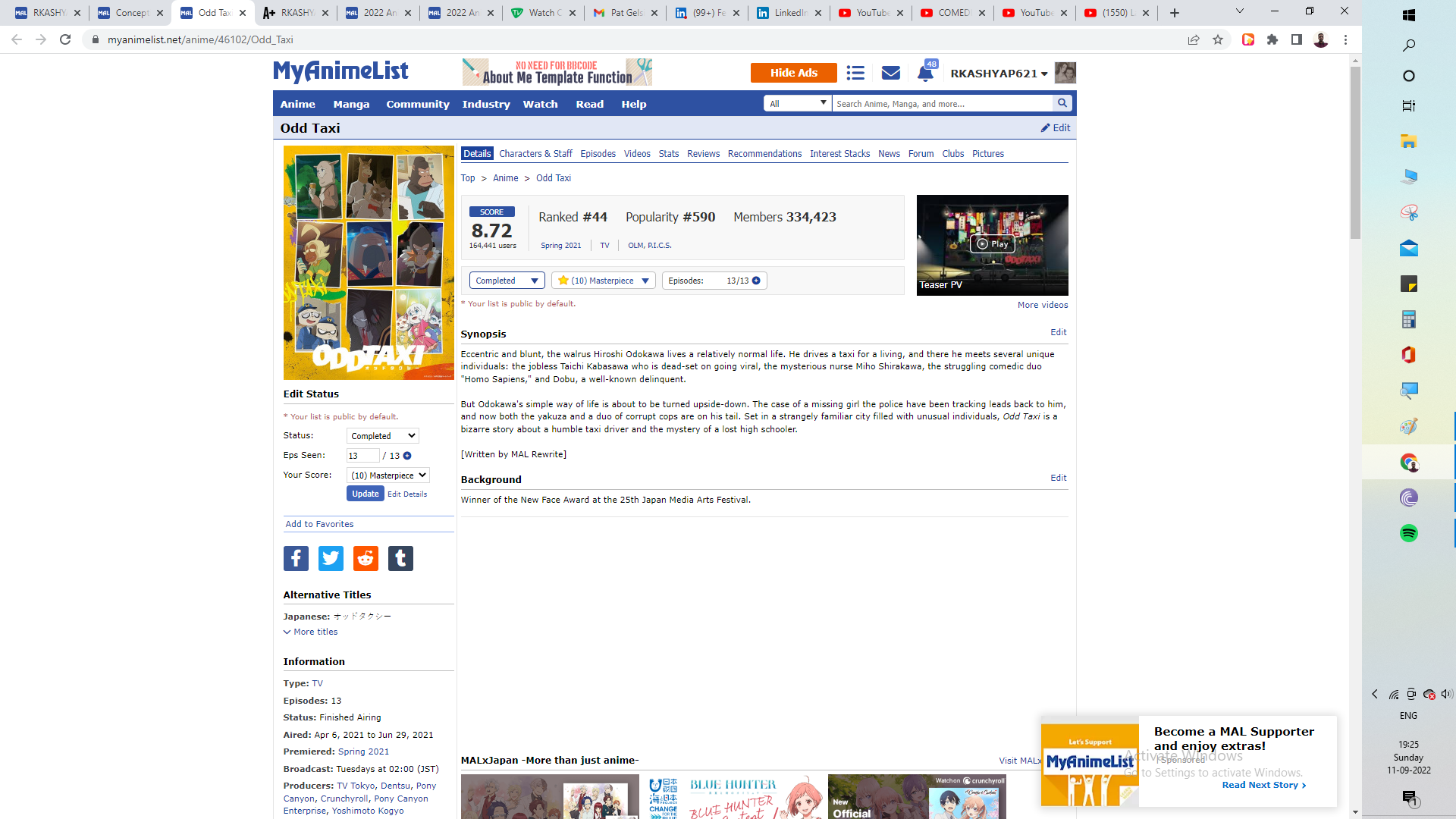This screenshot has width=1456, height=819.
Task: Bookmark this page with star icon
Action: [1218, 39]
